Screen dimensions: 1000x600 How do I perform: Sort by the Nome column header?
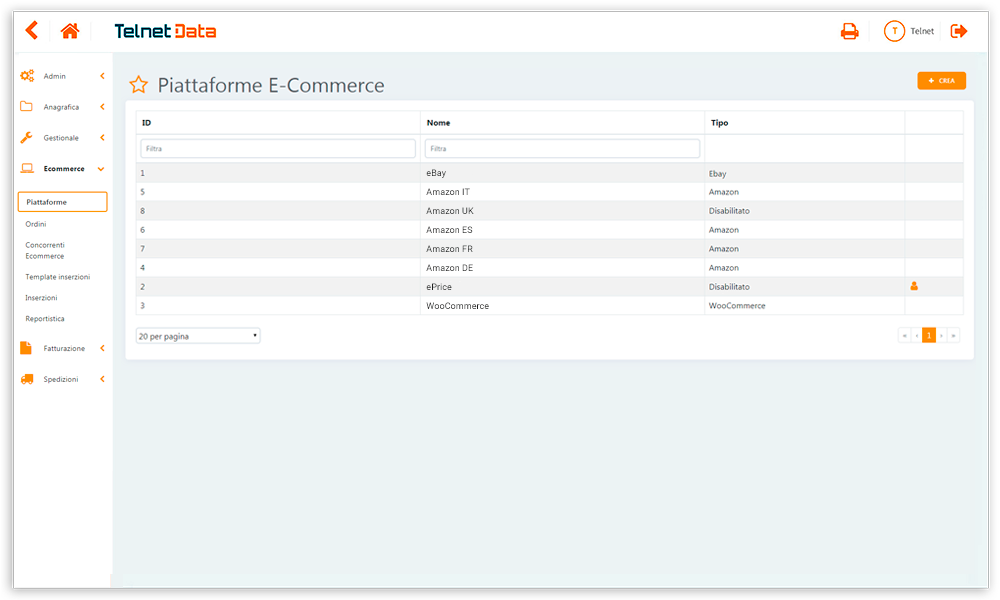438,122
